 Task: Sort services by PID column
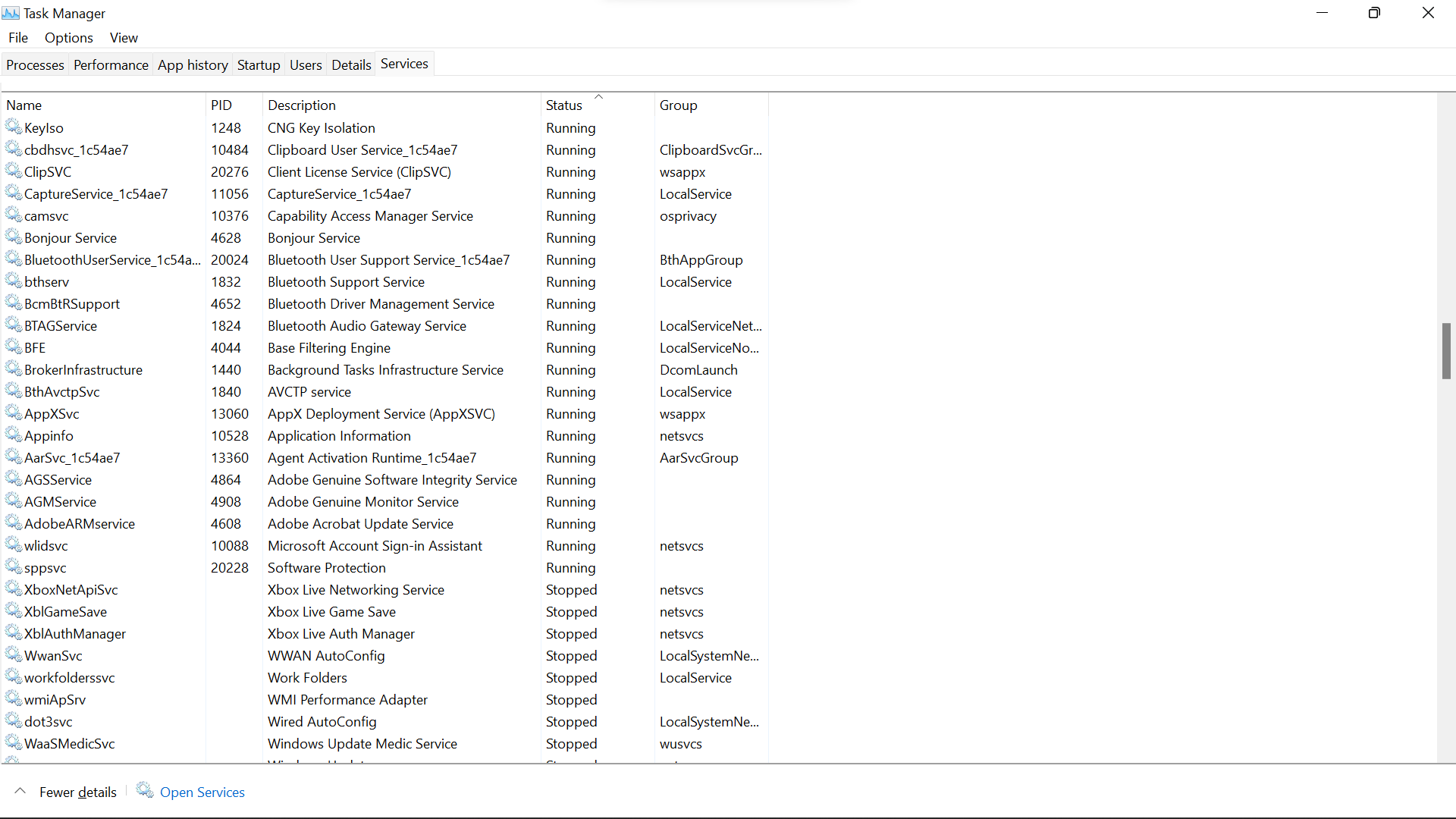pos(234,105)
